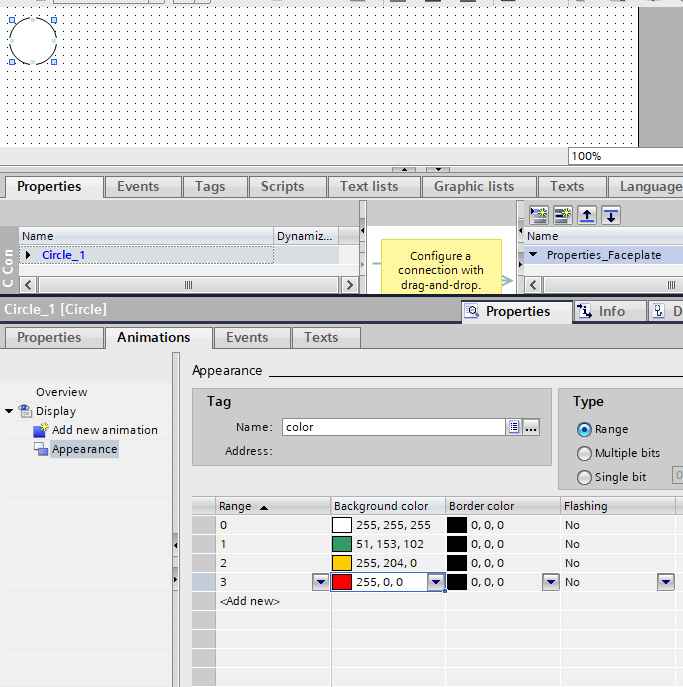Open Flashing dropdown for range 3
This screenshot has height=687, width=683.
click(x=665, y=582)
